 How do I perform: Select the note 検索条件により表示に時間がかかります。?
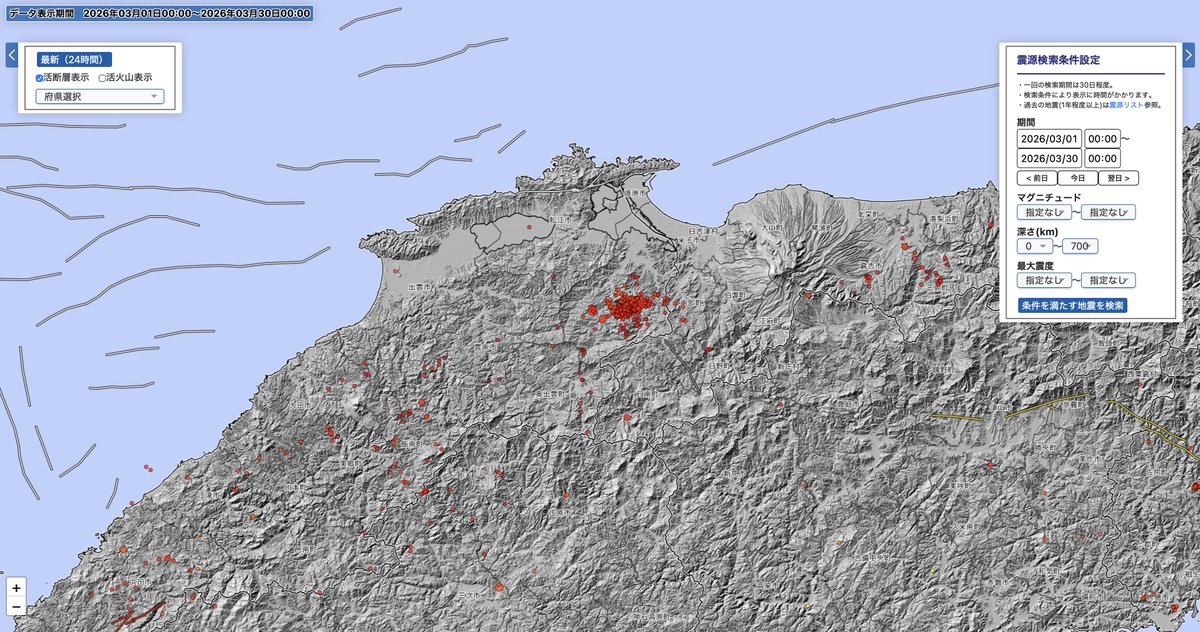(x=1087, y=95)
